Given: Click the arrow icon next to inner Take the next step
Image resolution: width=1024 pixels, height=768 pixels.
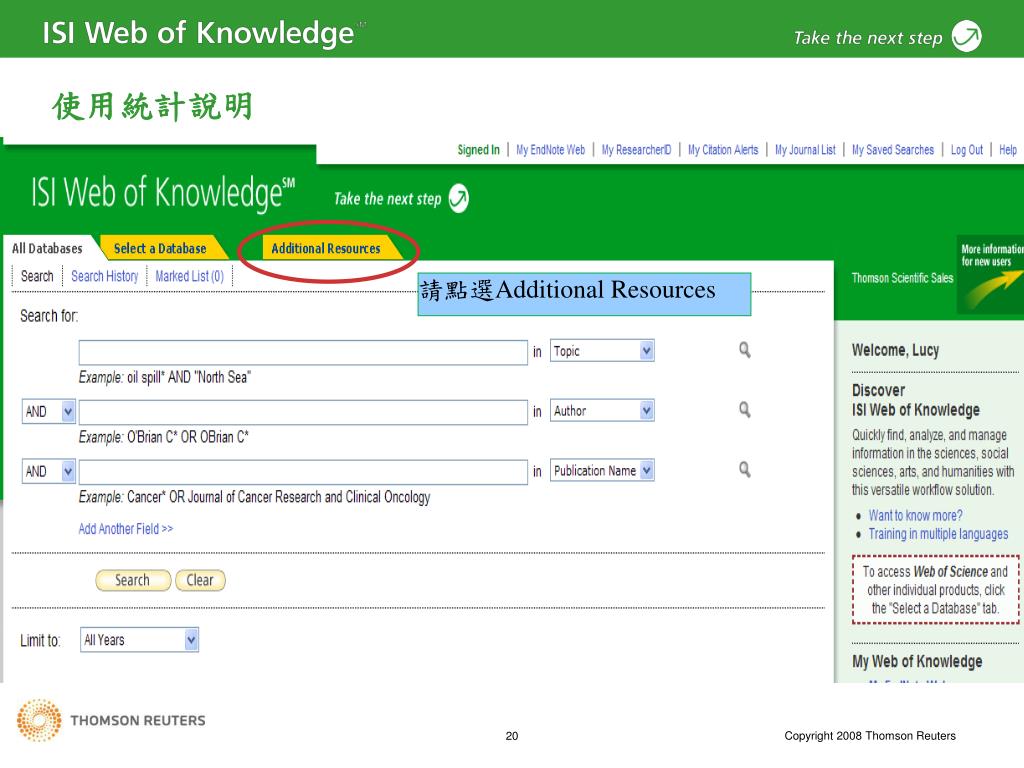Looking at the screenshot, I should coord(458,199).
